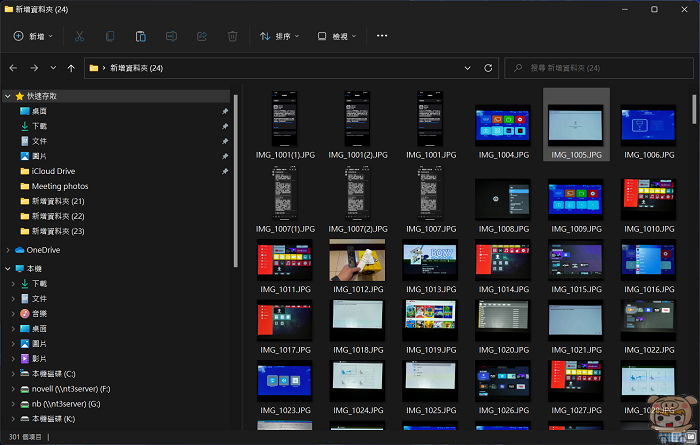Click the Cut scissors icon in toolbar
The height and width of the screenshot is (445, 700).
point(78,36)
